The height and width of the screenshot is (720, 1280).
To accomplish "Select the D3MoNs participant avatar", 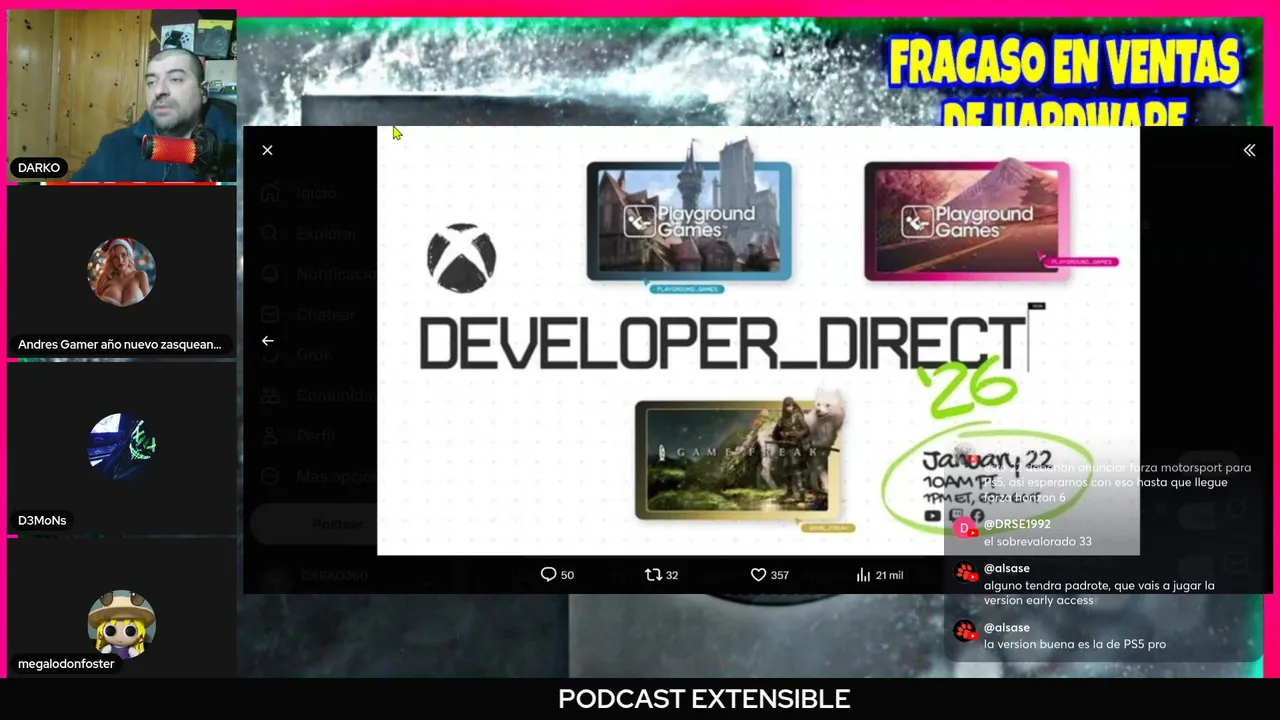I will click(x=121, y=447).
